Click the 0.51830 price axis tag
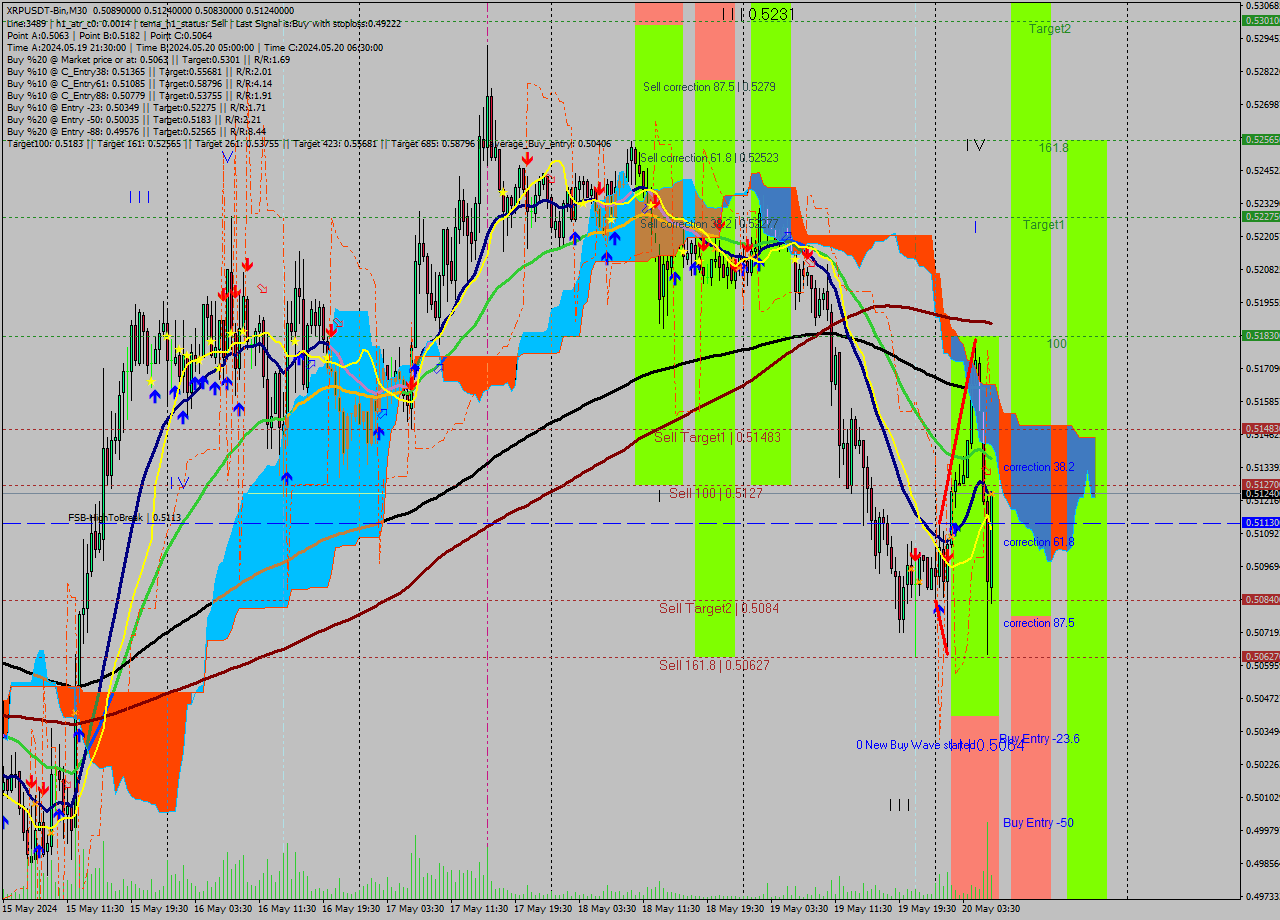1280x920 pixels. 1260,336
